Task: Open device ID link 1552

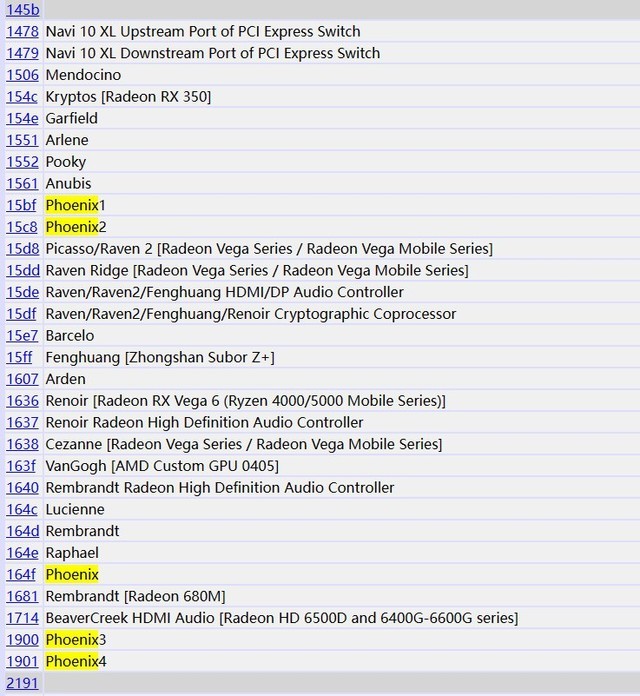Action: (23, 162)
